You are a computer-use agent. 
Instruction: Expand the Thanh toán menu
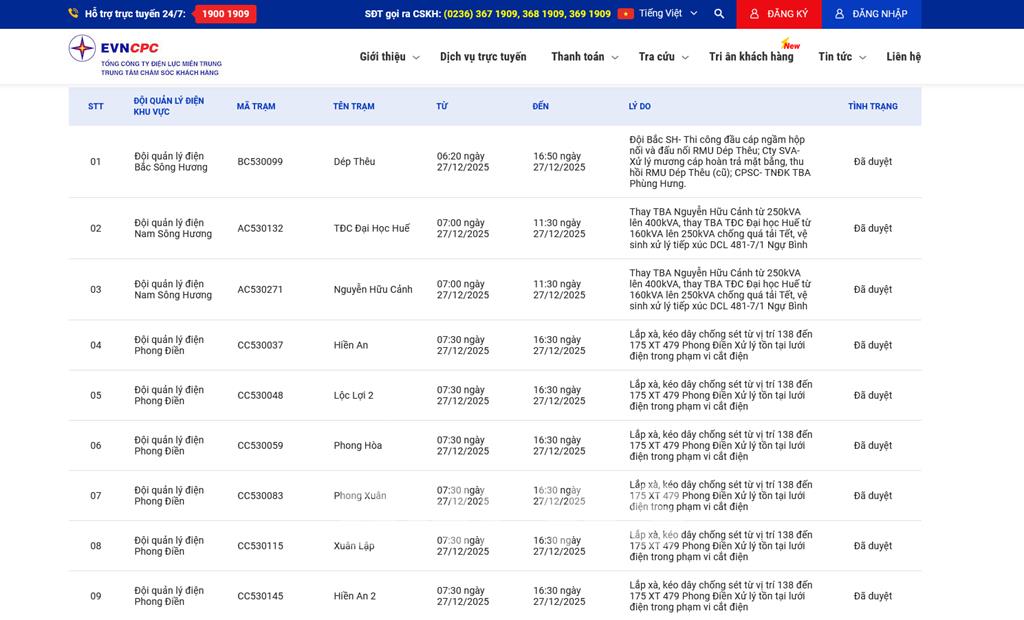coord(584,57)
